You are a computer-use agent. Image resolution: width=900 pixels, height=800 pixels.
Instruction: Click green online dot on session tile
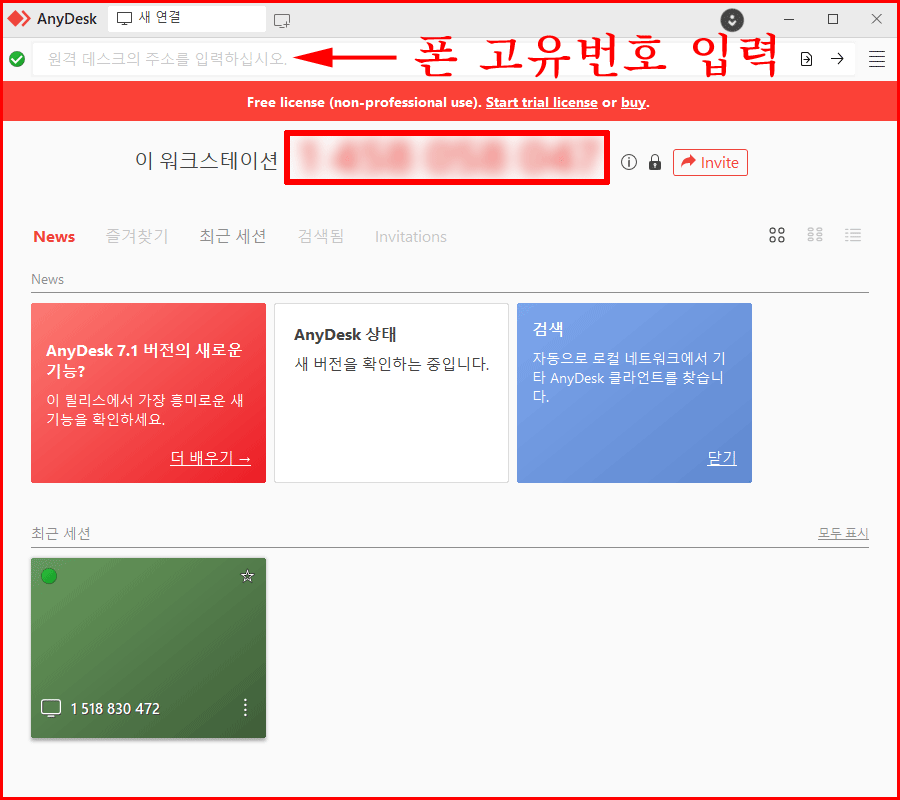coord(49,576)
